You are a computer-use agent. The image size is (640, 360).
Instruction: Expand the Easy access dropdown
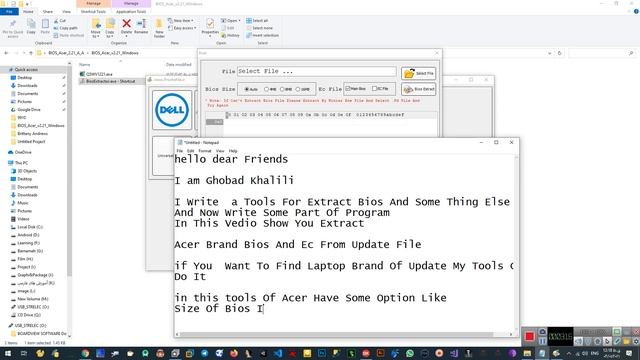pyautogui.click(x=182, y=28)
